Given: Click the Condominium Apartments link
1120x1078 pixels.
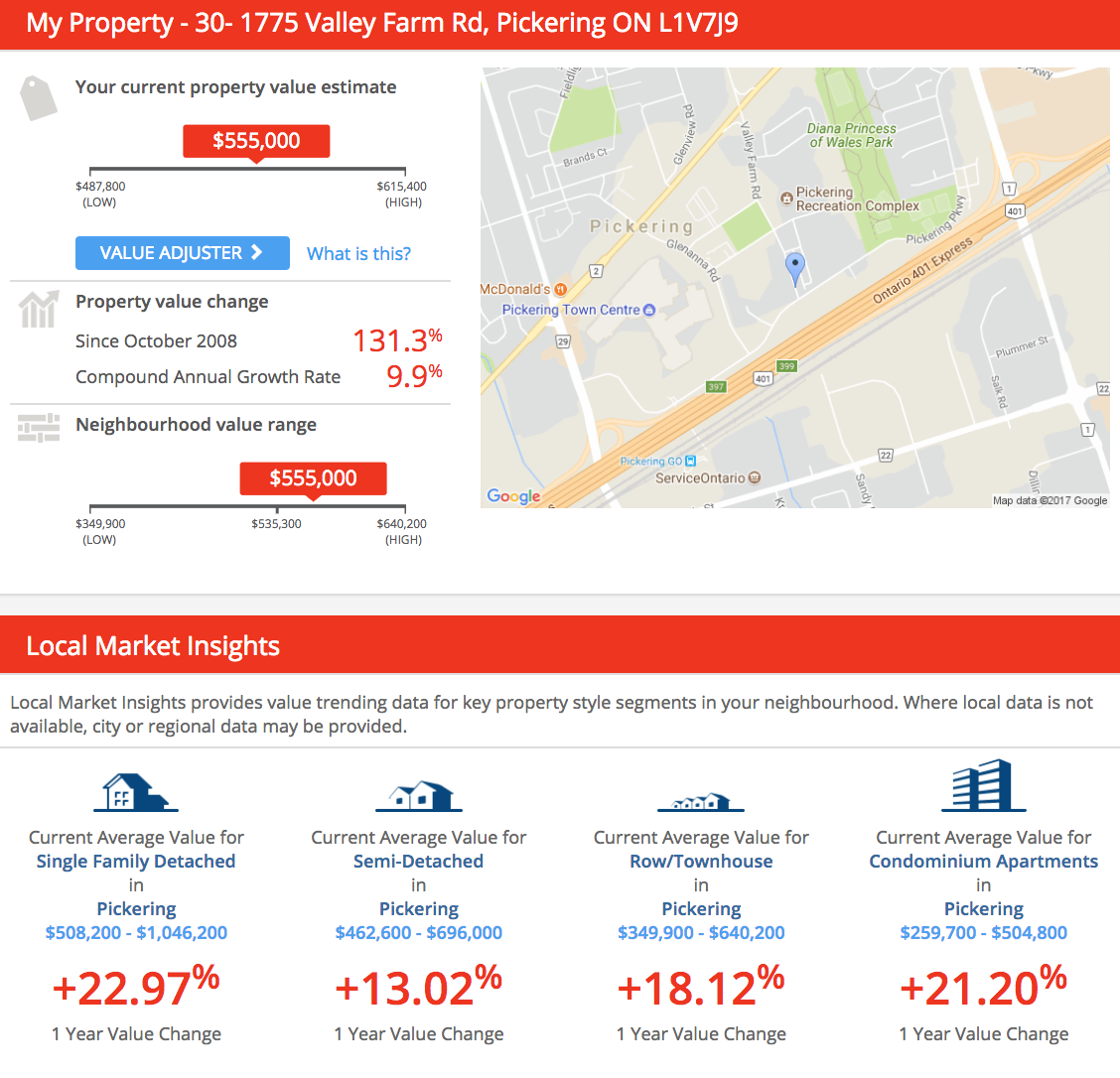Looking at the screenshot, I should (x=984, y=861).
